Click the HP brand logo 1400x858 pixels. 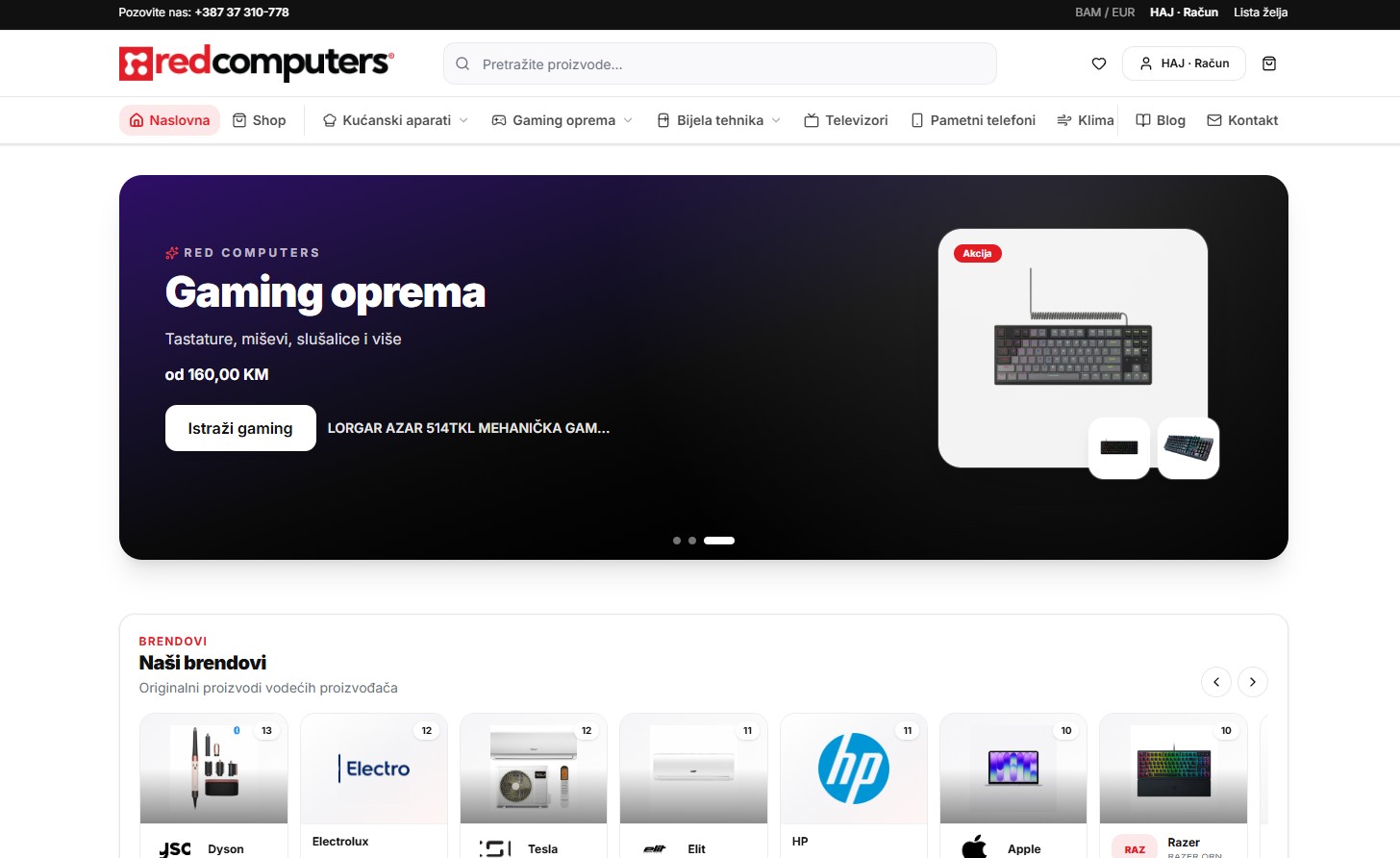coord(854,769)
